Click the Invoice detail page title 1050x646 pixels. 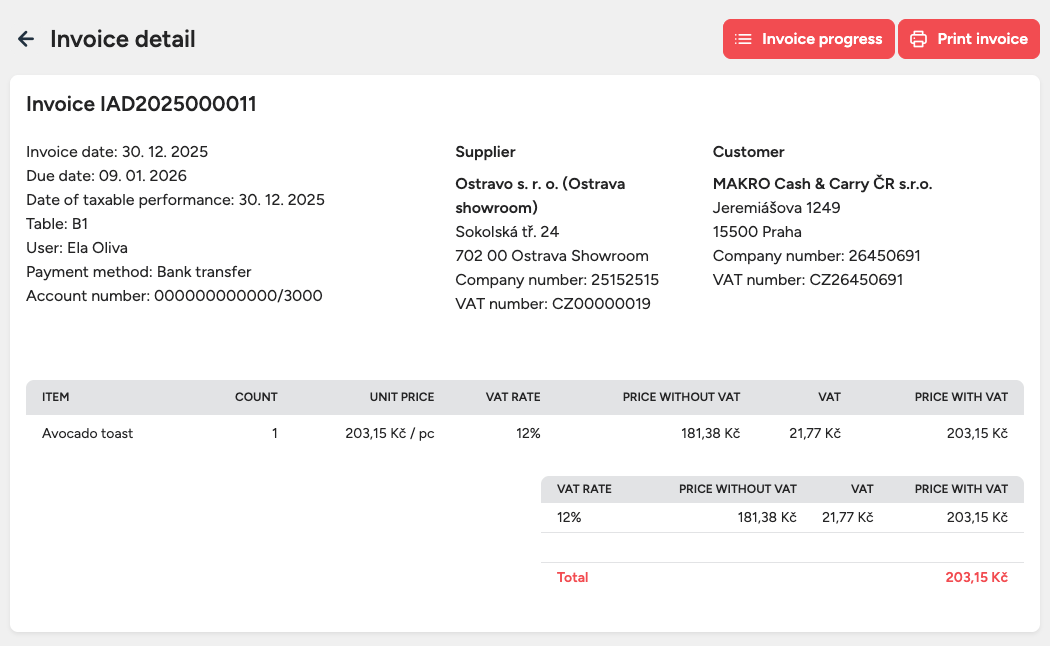tap(122, 39)
